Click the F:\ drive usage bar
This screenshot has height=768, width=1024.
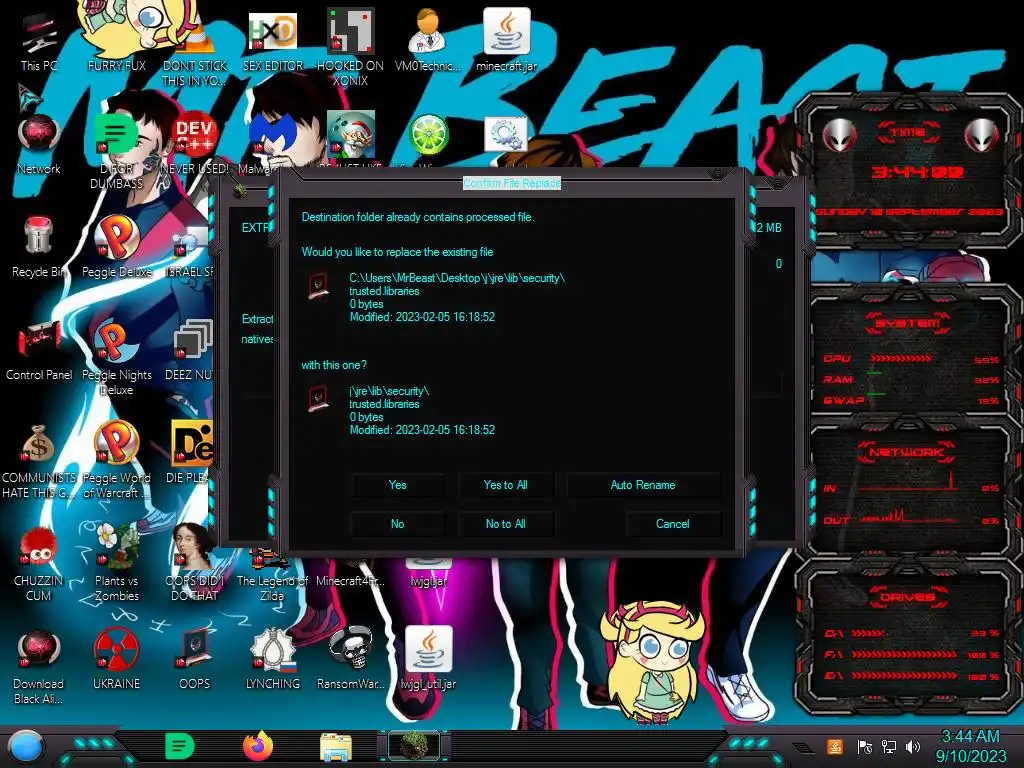pos(904,654)
